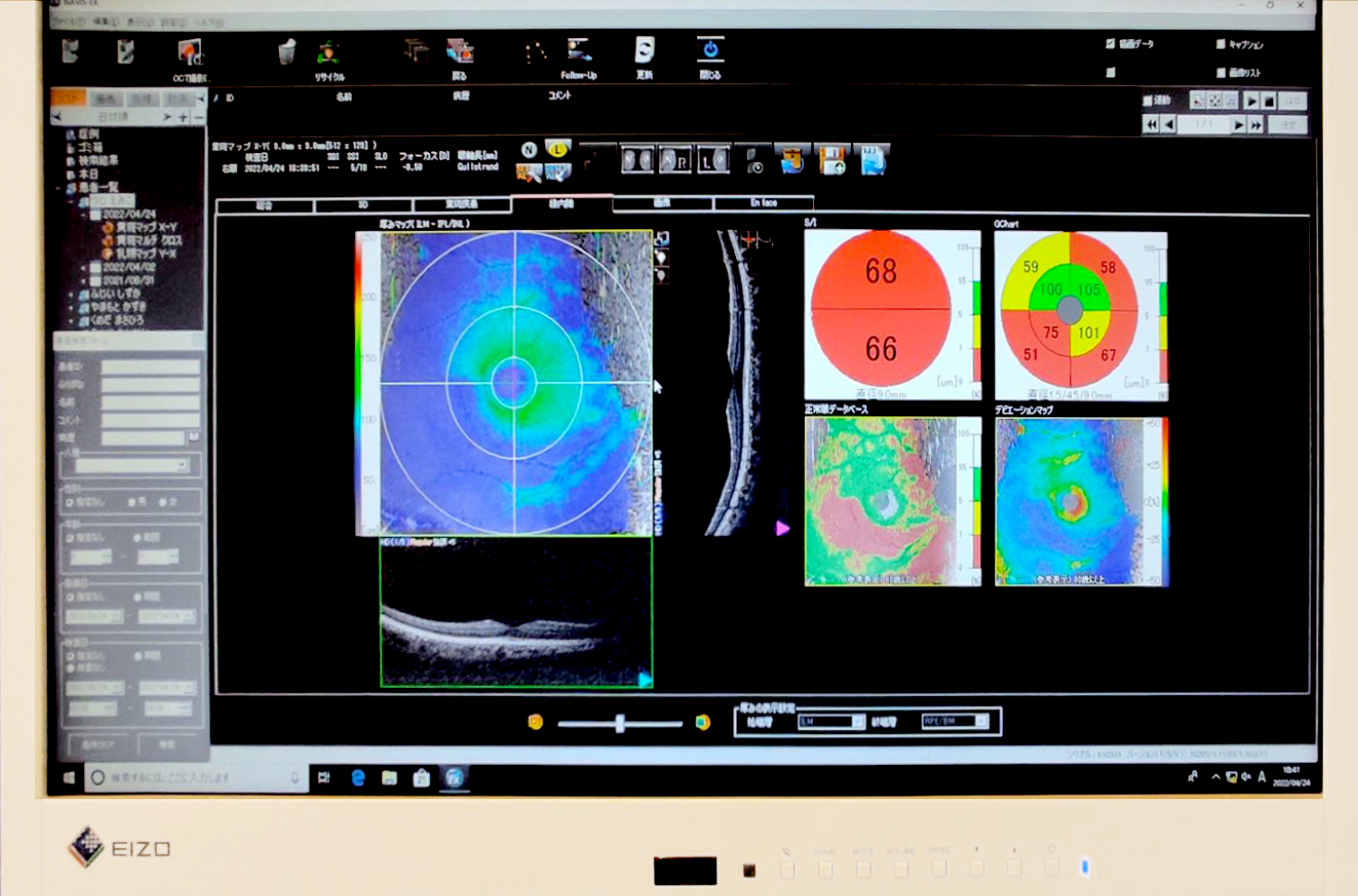Open the RPE/BM layer dropdown
Image resolution: width=1358 pixels, height=896 pixels.
(954, 721)
